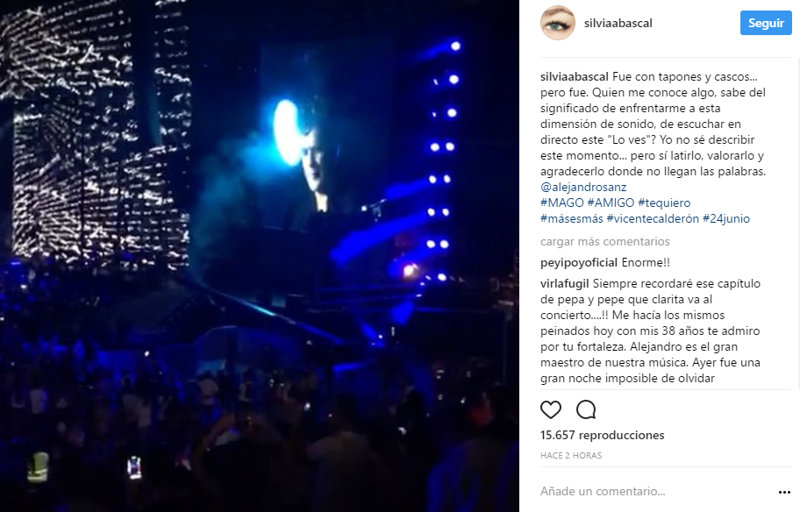Open the HACE 2 HORAS timestamp
Viewport: 800px width, 512px height.
[571, 455]
